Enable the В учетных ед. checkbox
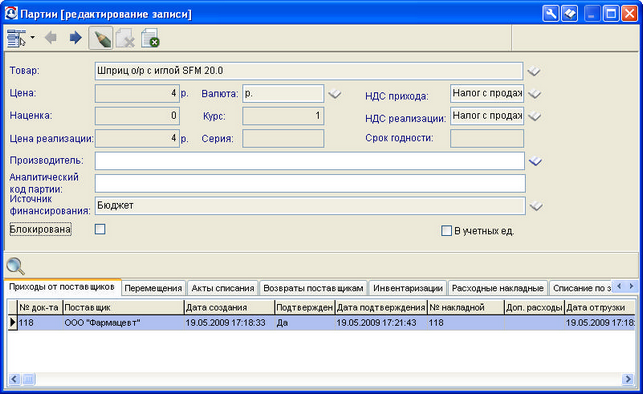643x394 pixels. [x=446, y=230]
